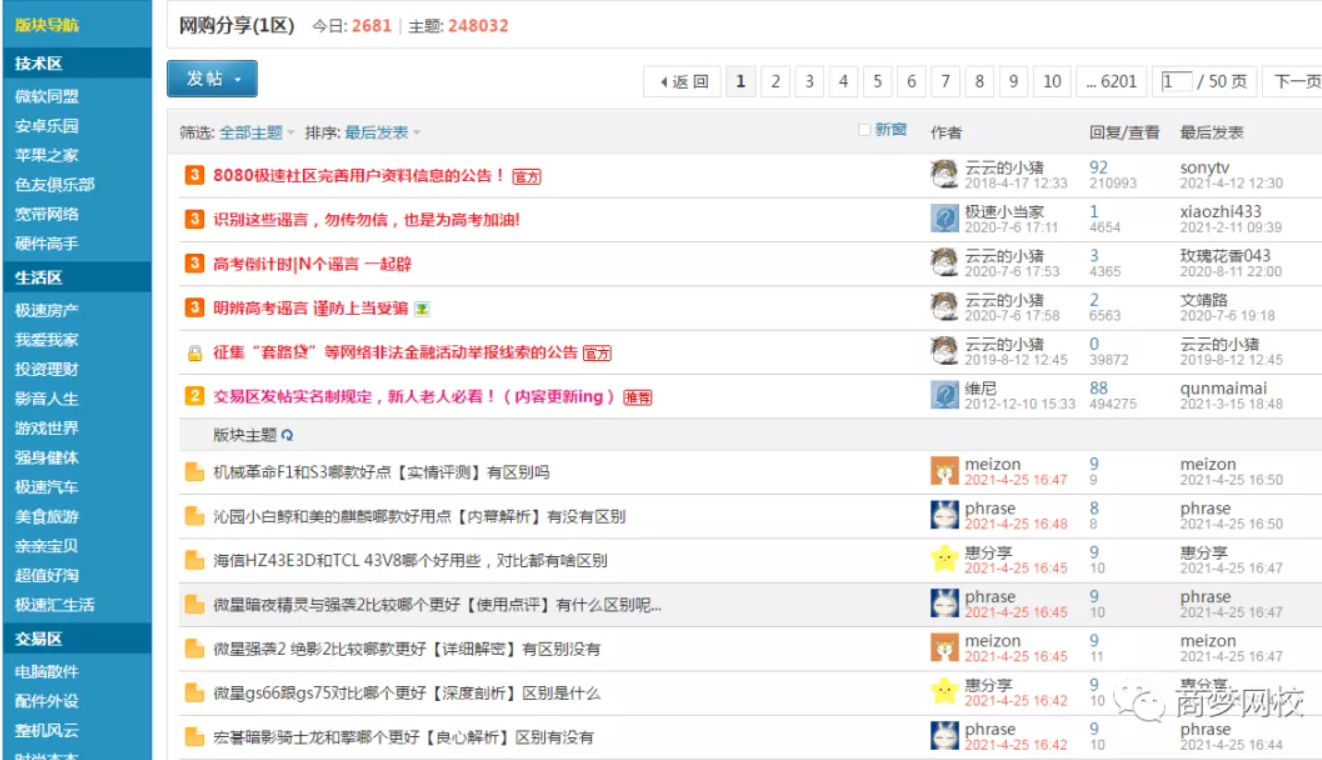Click the page number input field
The height and width of the screenshot is (760, 1322).
(x=1176, y=82)
